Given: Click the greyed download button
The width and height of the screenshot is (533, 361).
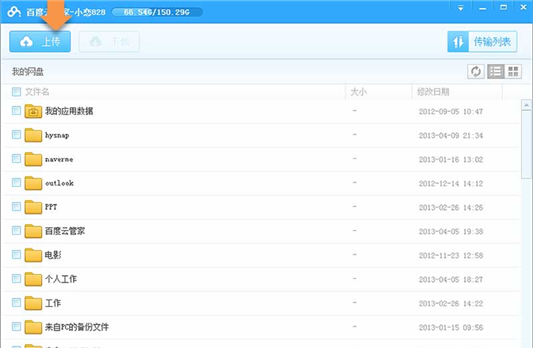Looking at the screenshot, I should pos(109,41).
